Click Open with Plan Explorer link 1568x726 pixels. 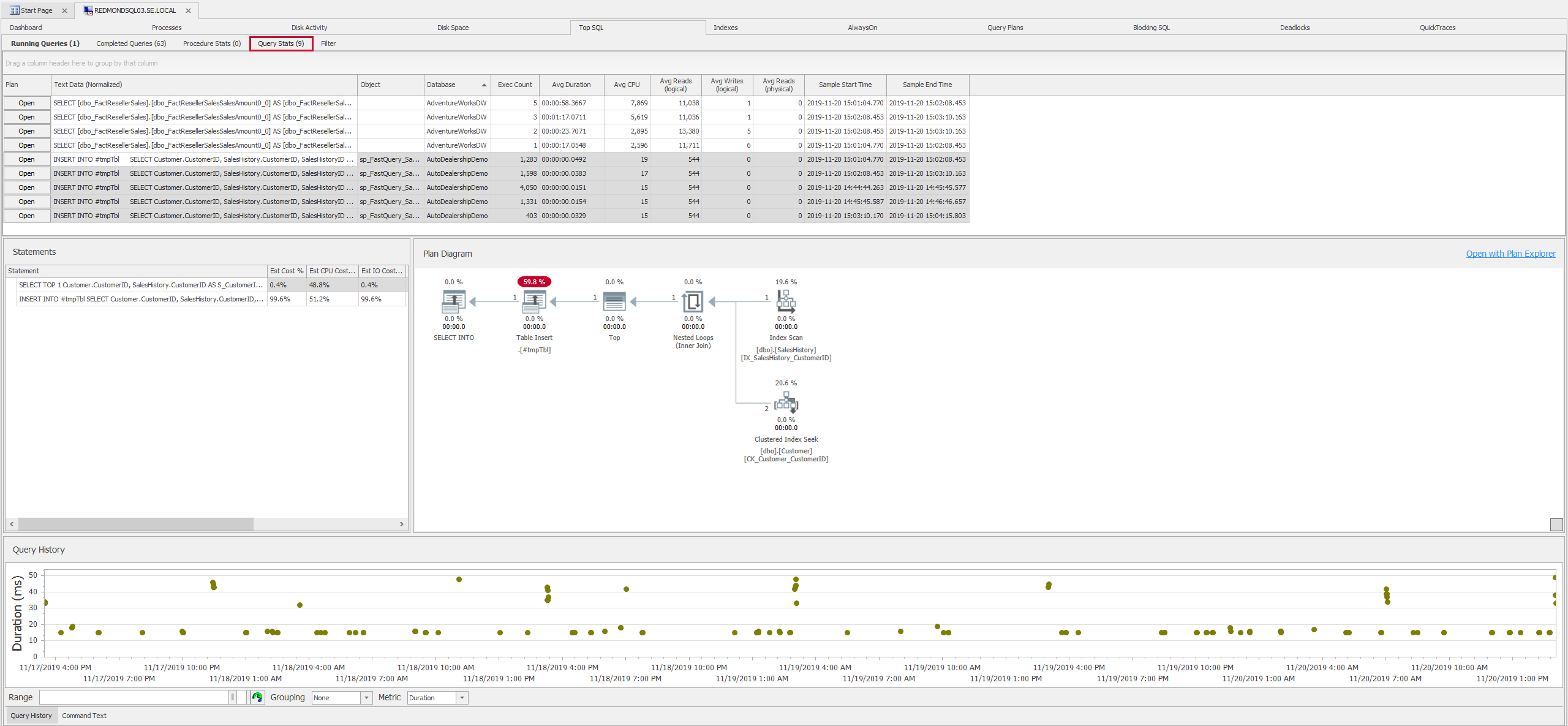[1510, 254]
